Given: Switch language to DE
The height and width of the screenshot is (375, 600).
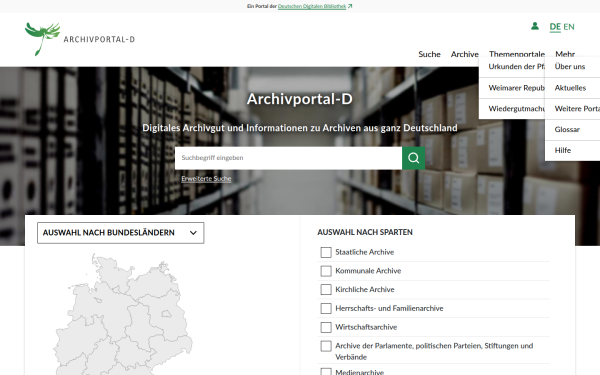Looking at the screenshot, I should [555, 26].
